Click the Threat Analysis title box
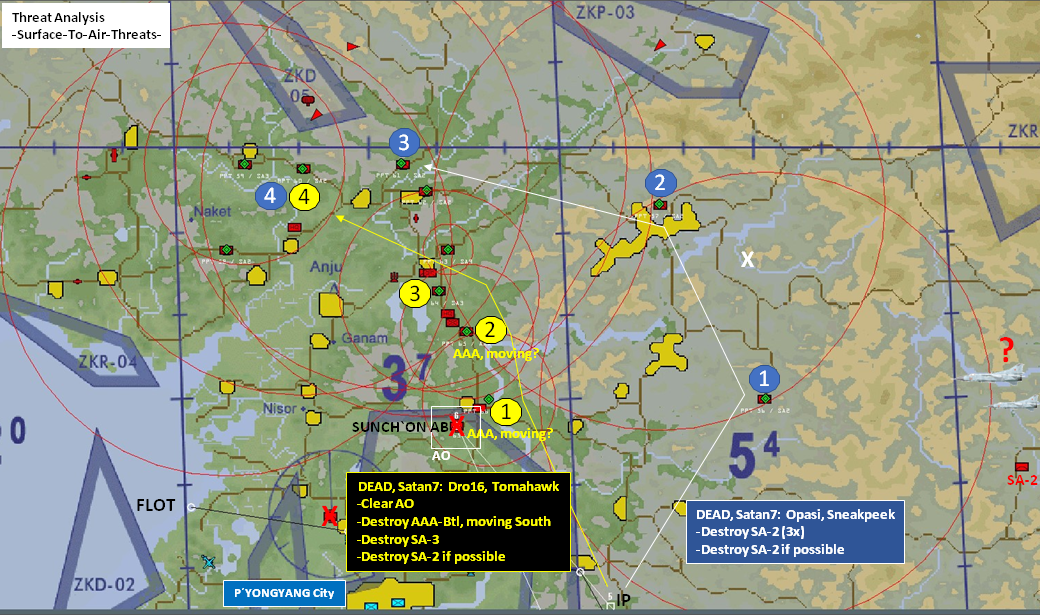1040x615 pixels. 86,25
